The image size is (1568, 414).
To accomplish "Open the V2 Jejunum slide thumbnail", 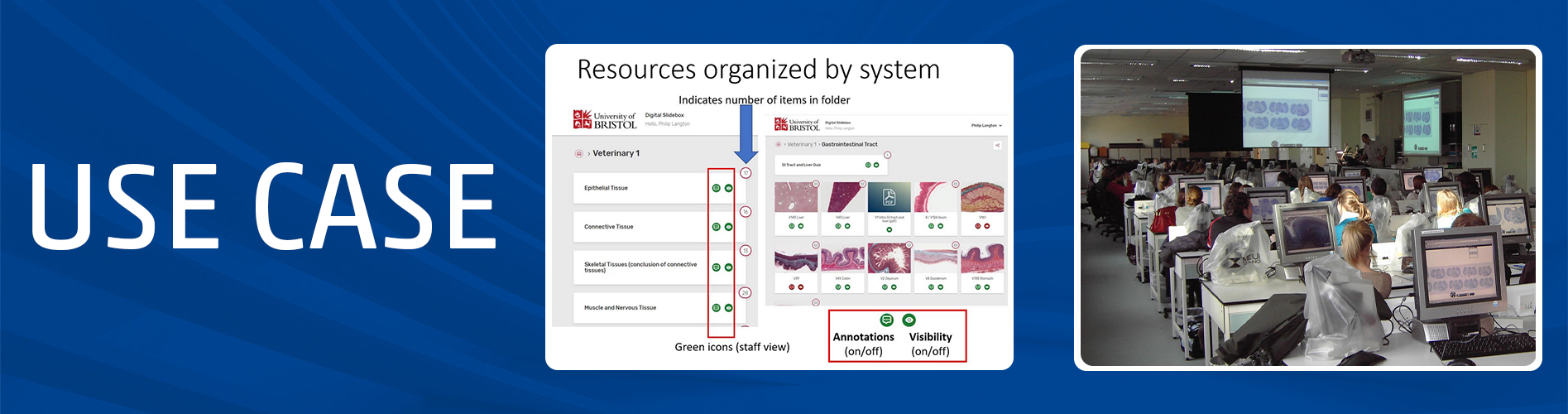I will (x=889, y=258).
